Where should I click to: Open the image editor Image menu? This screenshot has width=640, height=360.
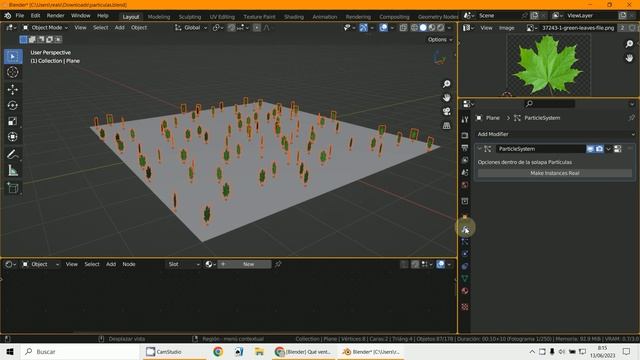(507, 28)
